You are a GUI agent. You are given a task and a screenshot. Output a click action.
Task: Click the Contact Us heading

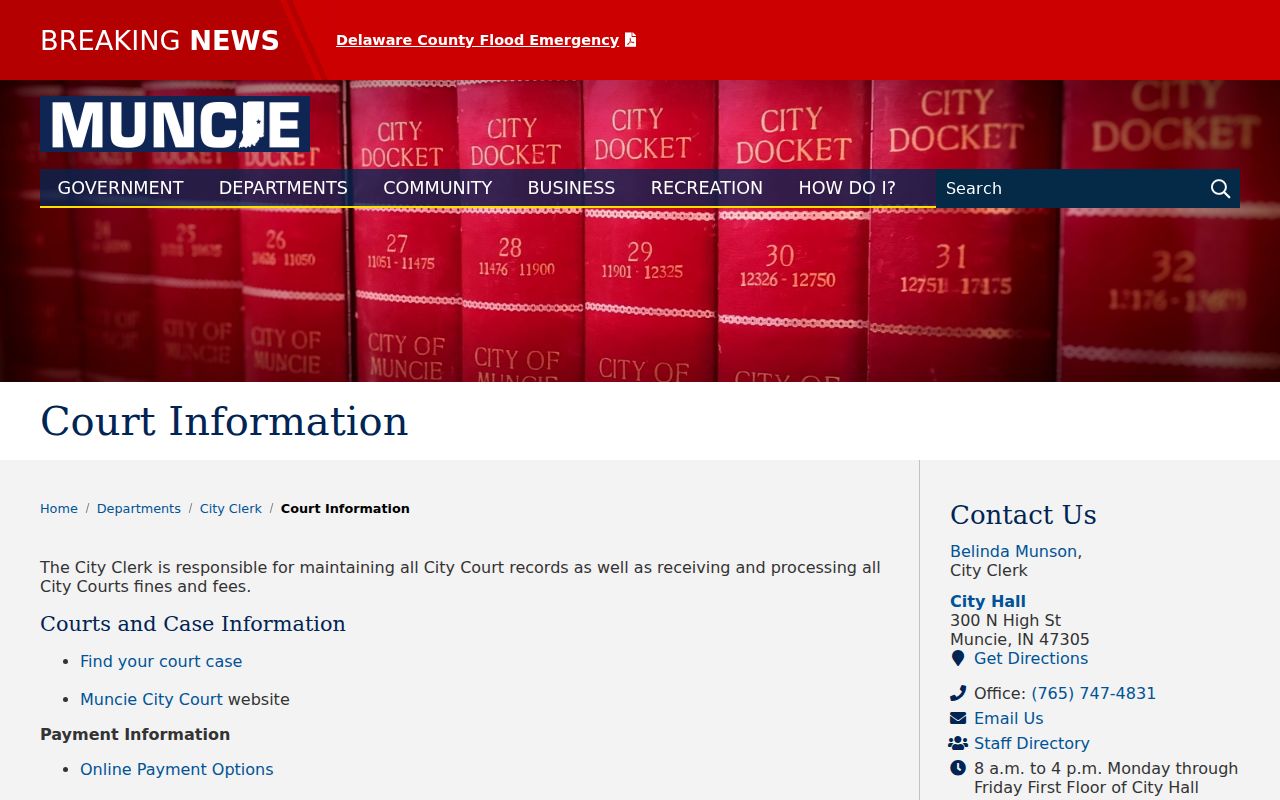tap(1023, 515)
